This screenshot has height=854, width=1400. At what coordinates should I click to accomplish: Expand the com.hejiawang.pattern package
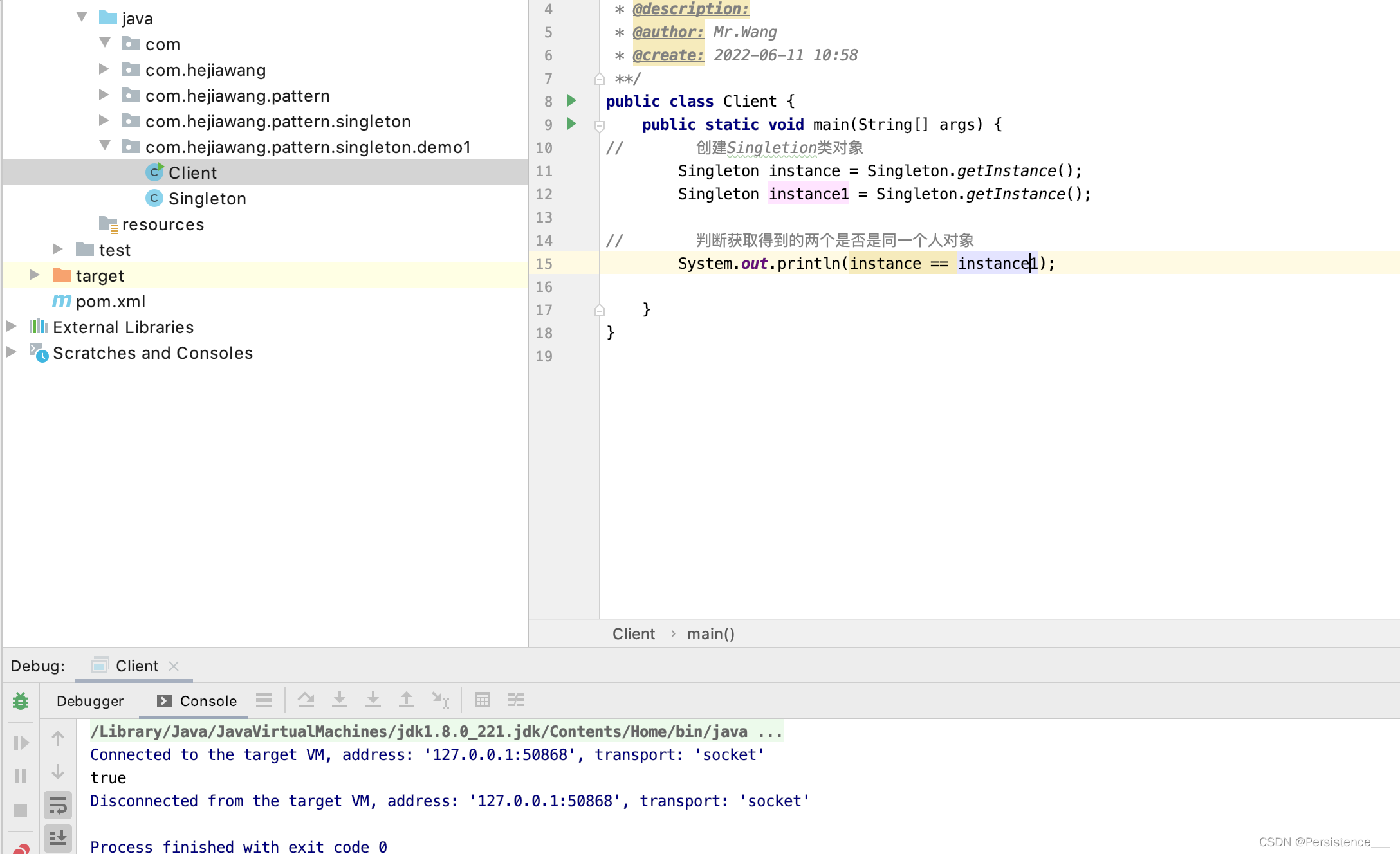pyautogui.click(x=104, y=95)
